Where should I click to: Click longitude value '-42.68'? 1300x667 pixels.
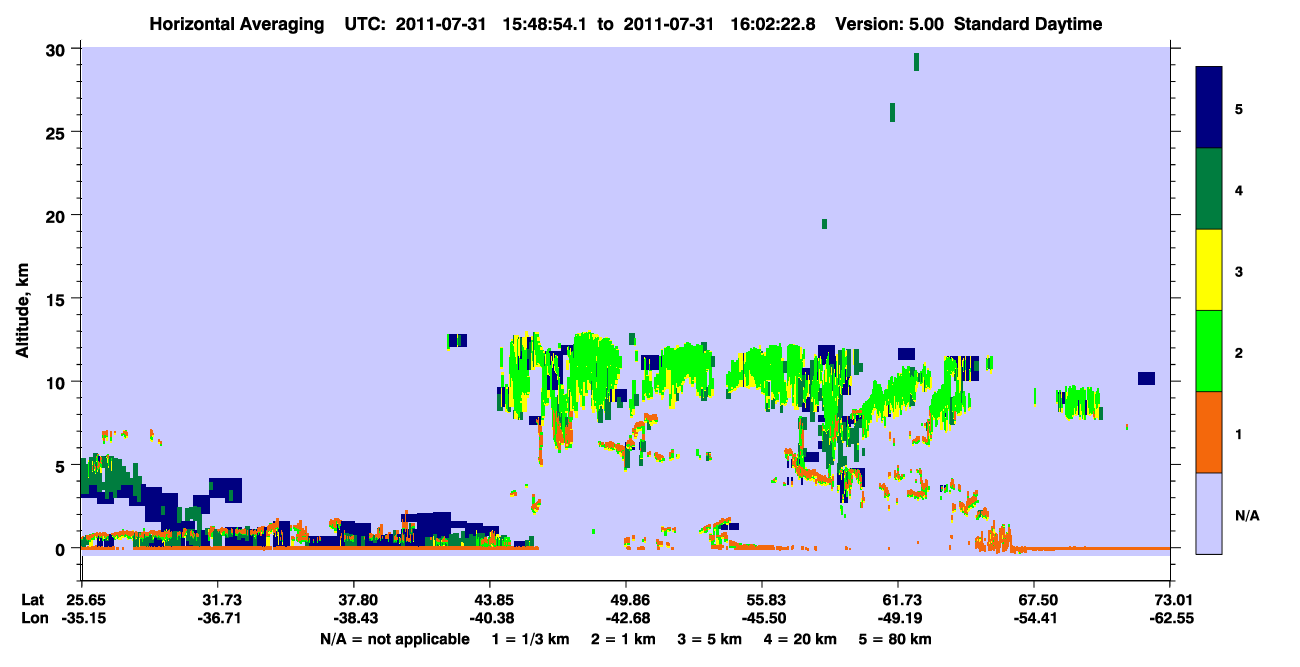(x=626, y=618)
